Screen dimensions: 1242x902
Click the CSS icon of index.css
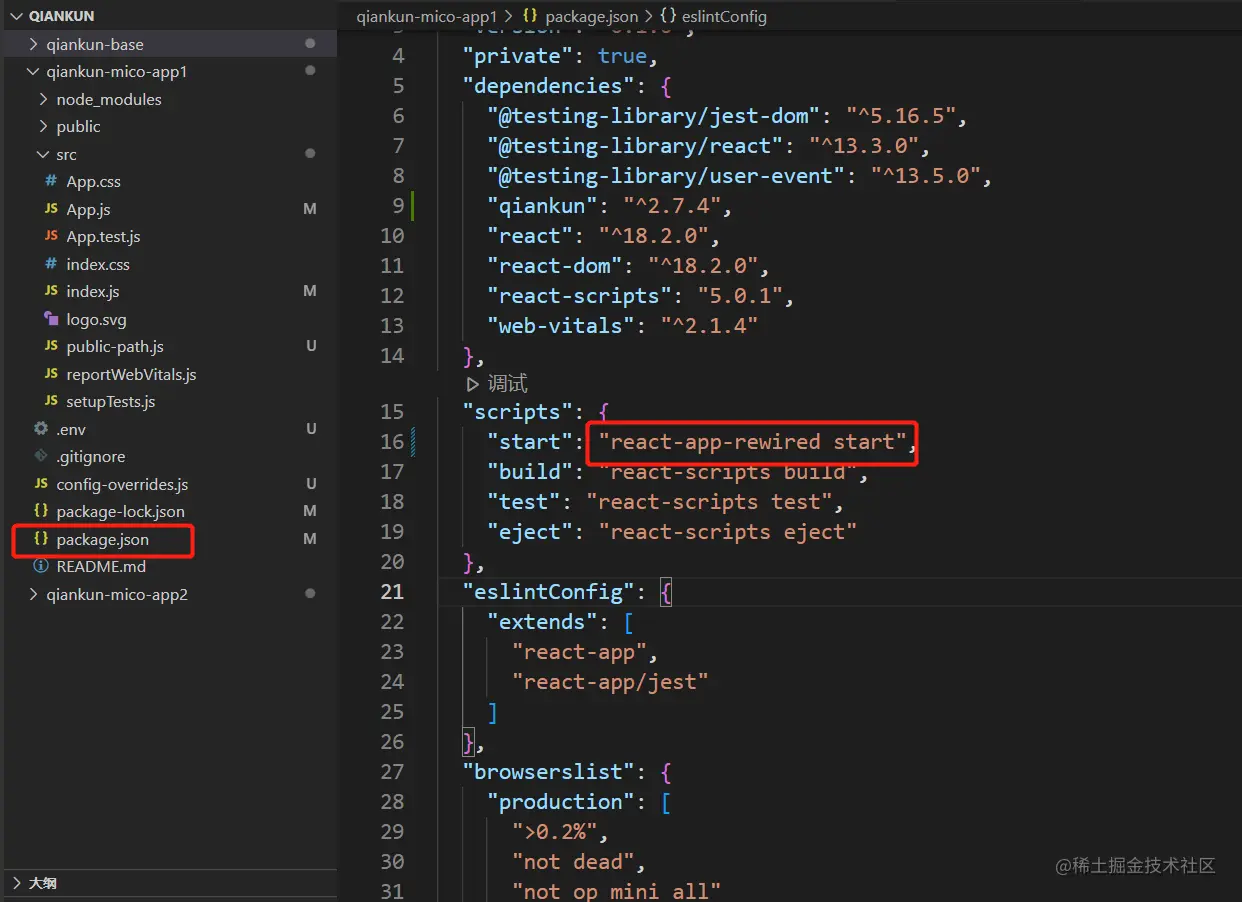tap(51, 264)
